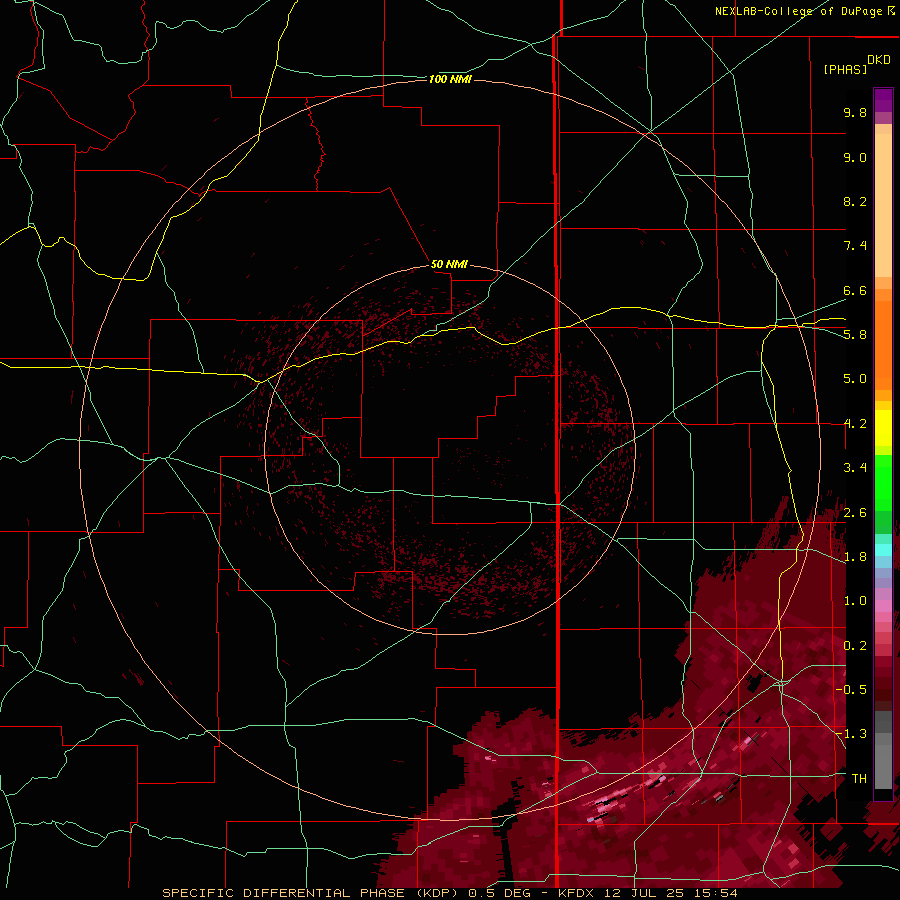Pick the bright green segment of the color bar
Screen dimensions: 900x900
click(x=883, y=484)
